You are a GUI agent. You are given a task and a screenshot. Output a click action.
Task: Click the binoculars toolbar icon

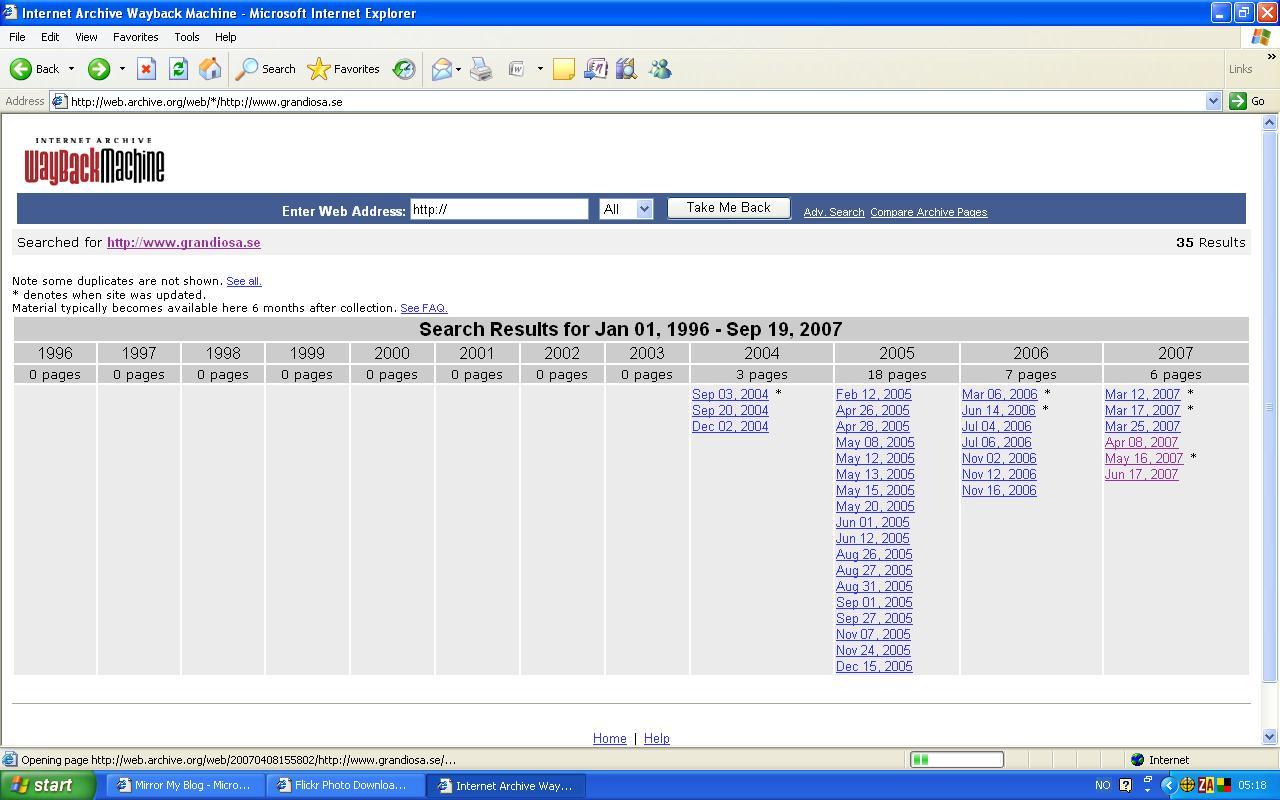point(627,69)
